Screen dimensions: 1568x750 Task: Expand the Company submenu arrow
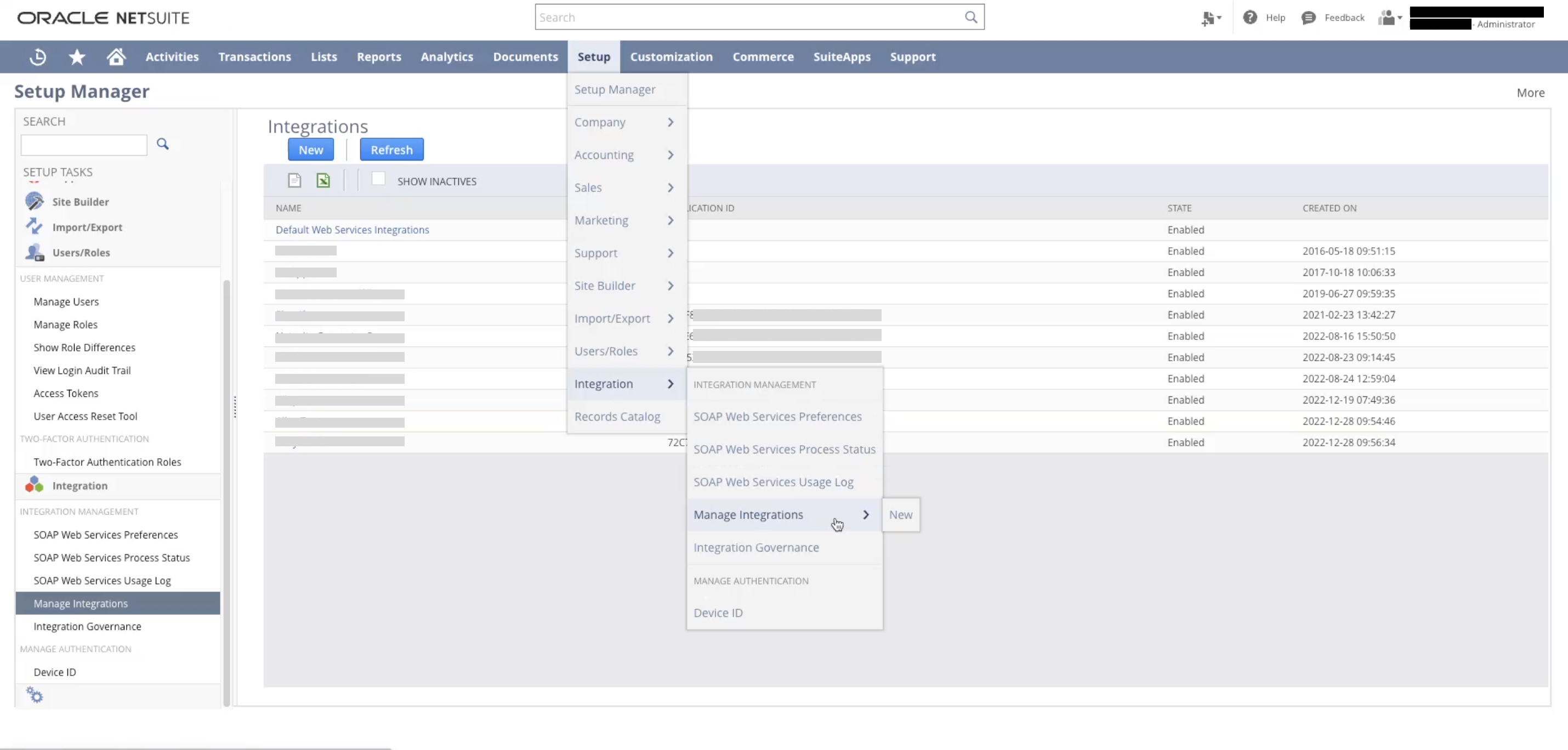coord(670,122)
